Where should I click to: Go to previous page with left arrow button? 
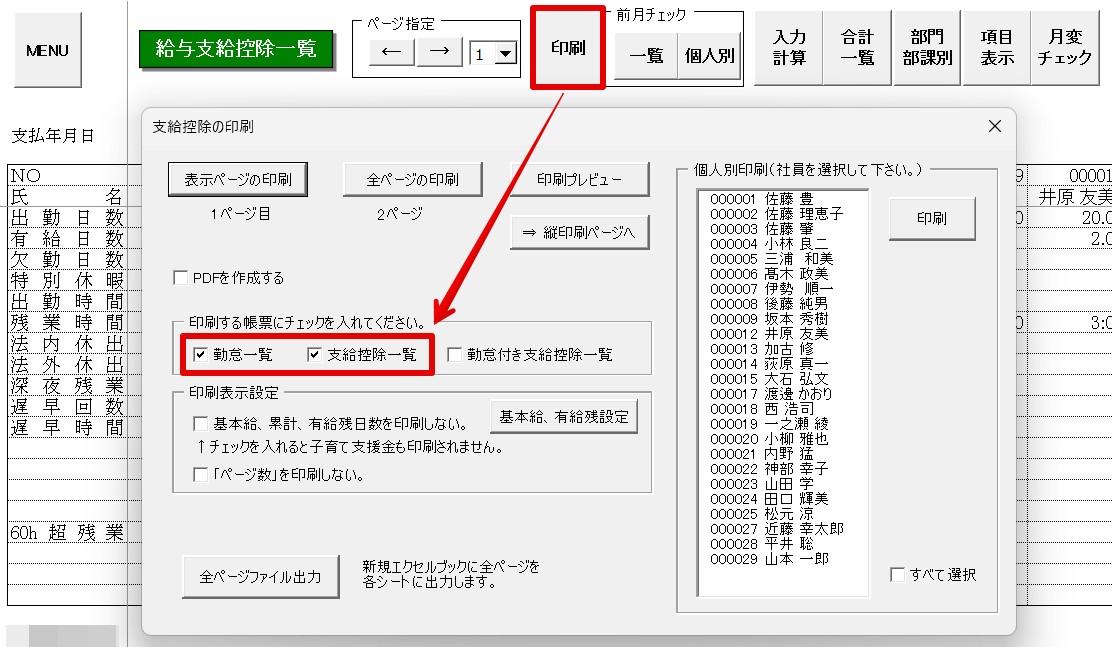(391, 52)
